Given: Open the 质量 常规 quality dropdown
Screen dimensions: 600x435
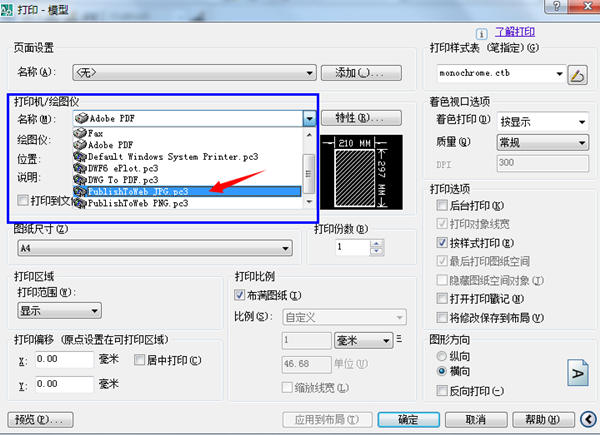Looking at the screenshot, I should (543, 143).
